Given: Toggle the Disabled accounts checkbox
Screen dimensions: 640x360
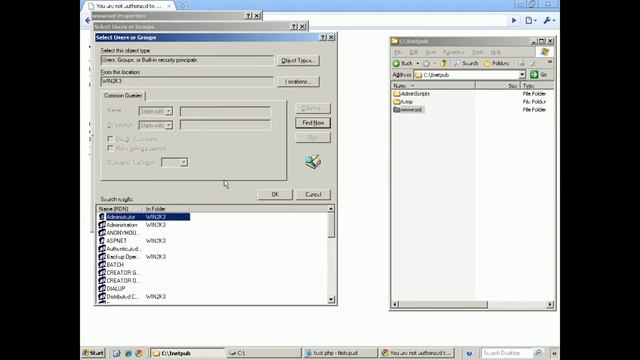Looking at the screenshot, I should [110, 139].
